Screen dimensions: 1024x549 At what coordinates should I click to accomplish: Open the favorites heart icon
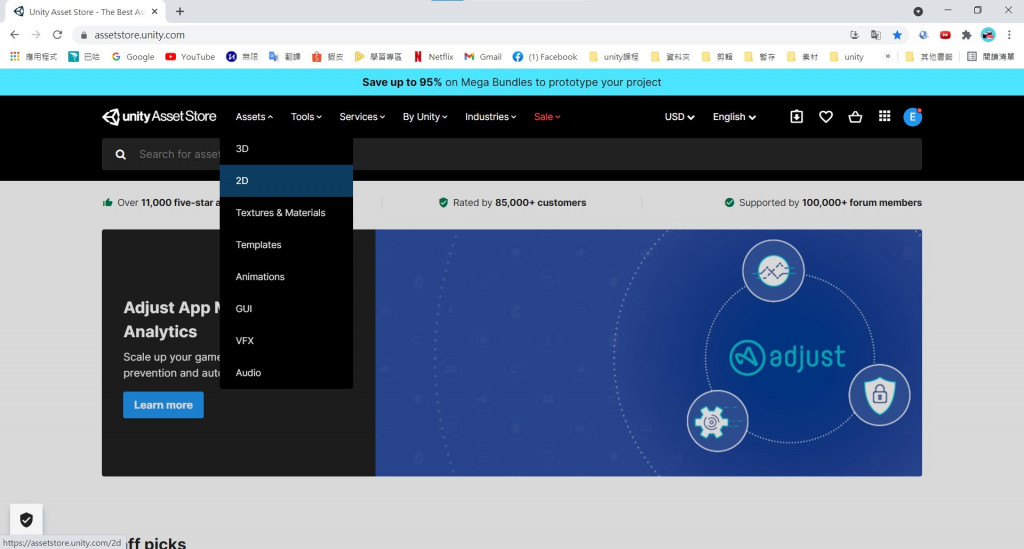(x=825, y=117)
